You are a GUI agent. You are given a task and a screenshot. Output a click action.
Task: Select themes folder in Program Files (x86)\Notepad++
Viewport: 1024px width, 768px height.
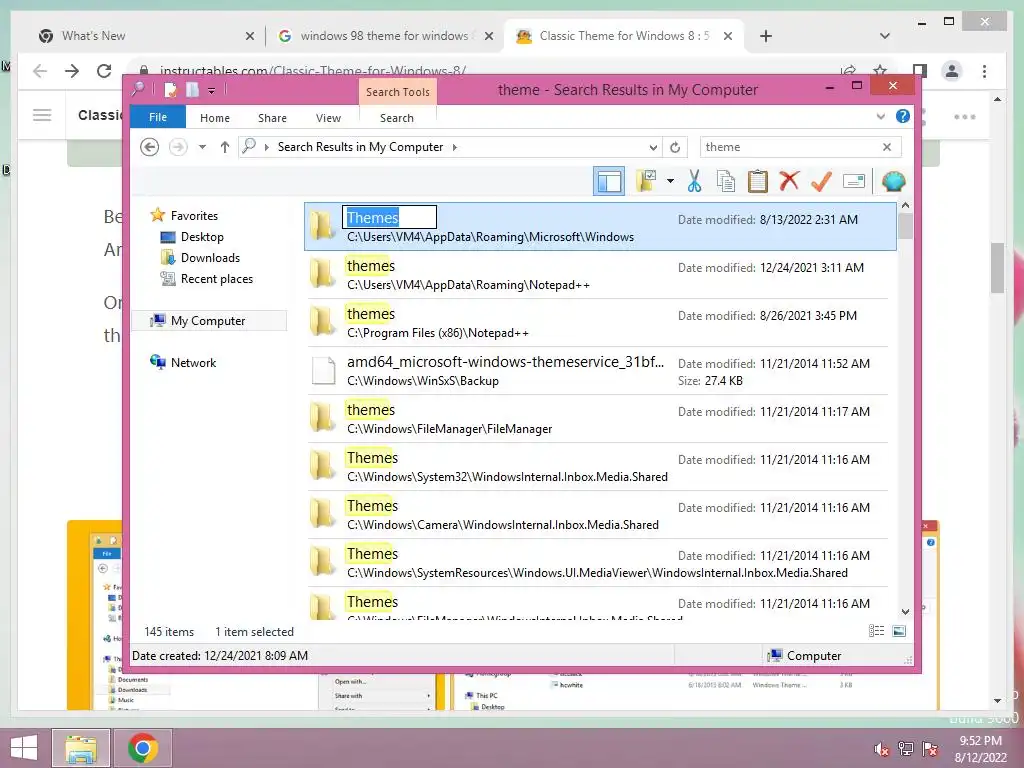(x=600, y=323)
